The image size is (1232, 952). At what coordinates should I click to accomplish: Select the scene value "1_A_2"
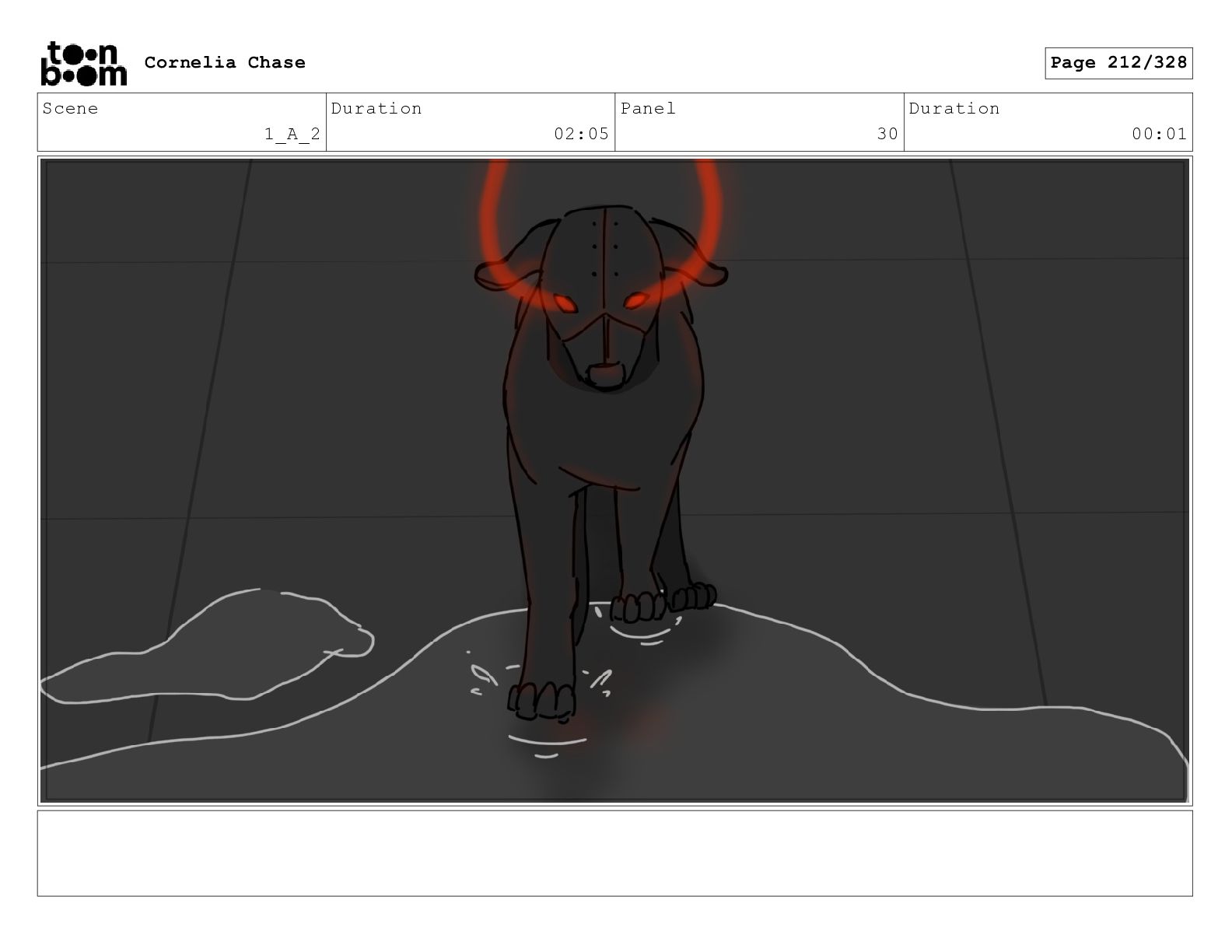click(x=292, y=134)
